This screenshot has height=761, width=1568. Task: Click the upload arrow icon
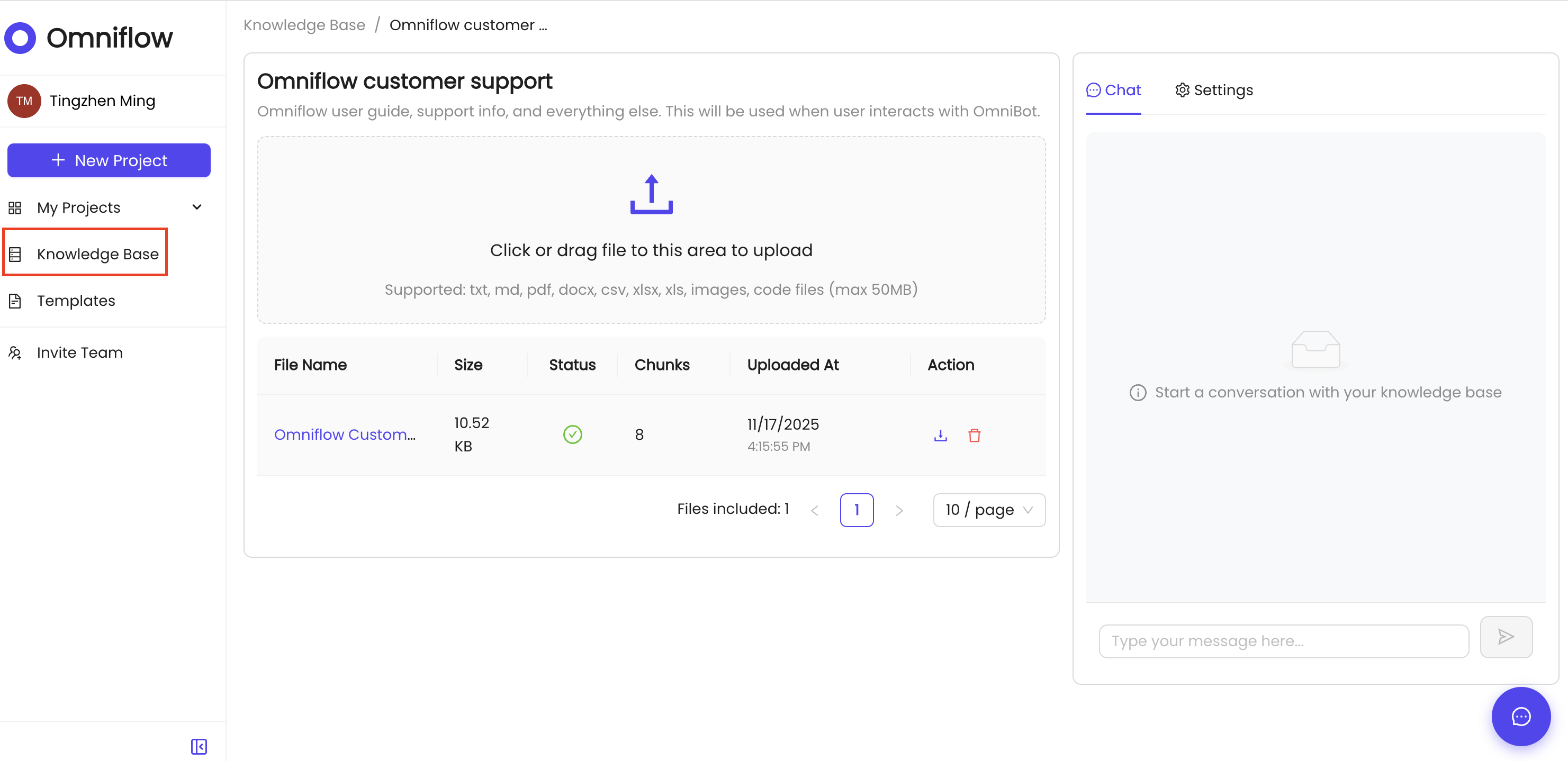tap(651, 195)
